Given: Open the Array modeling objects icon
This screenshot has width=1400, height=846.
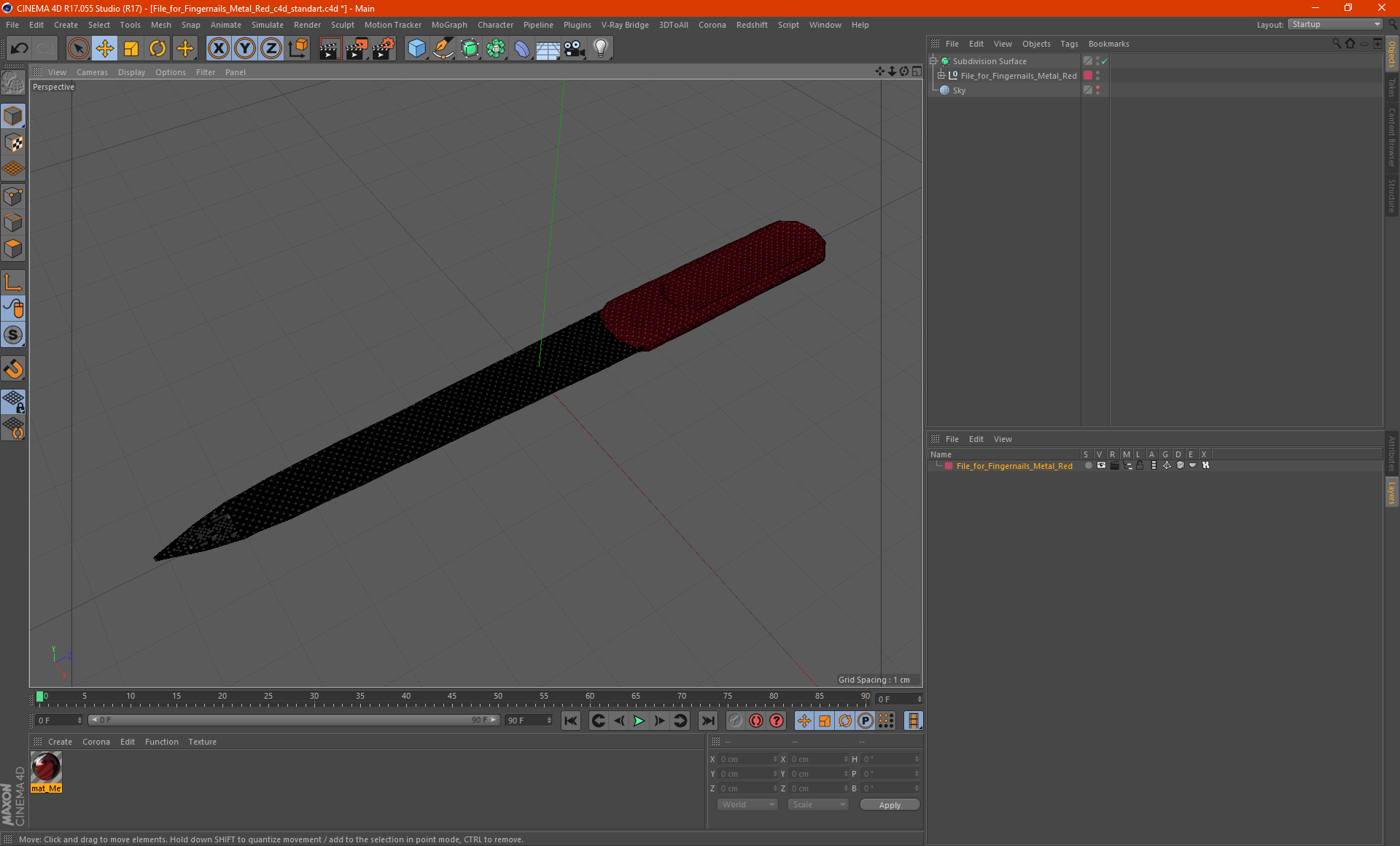Looking at the screenshot, I should pyautogui.click(x=496, y=49).
